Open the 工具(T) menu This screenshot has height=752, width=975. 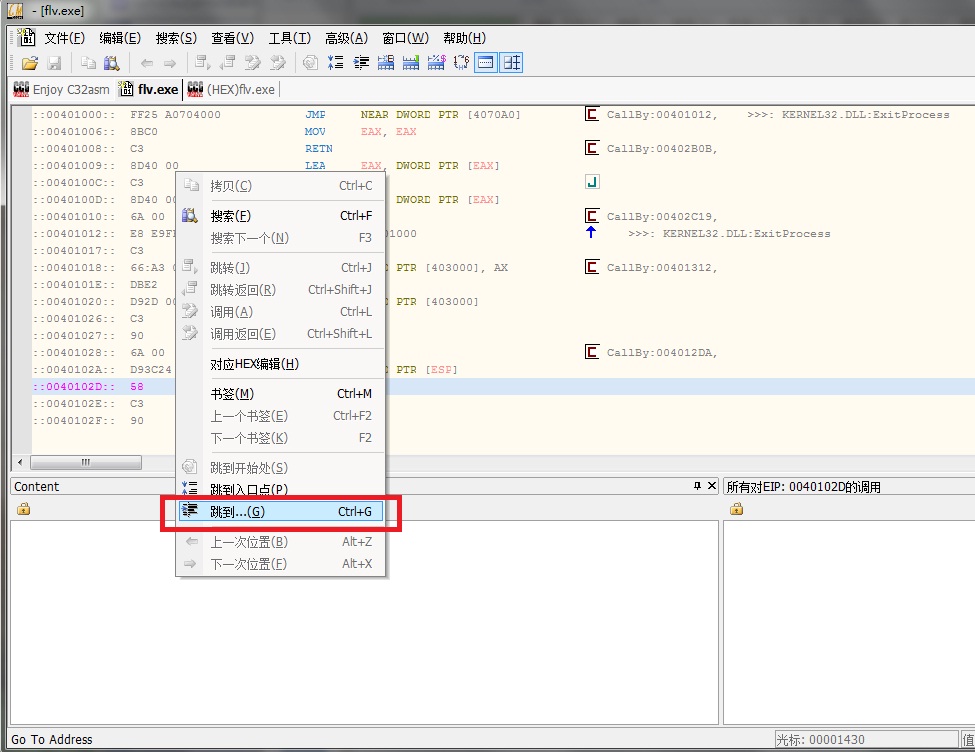point(290,38)
